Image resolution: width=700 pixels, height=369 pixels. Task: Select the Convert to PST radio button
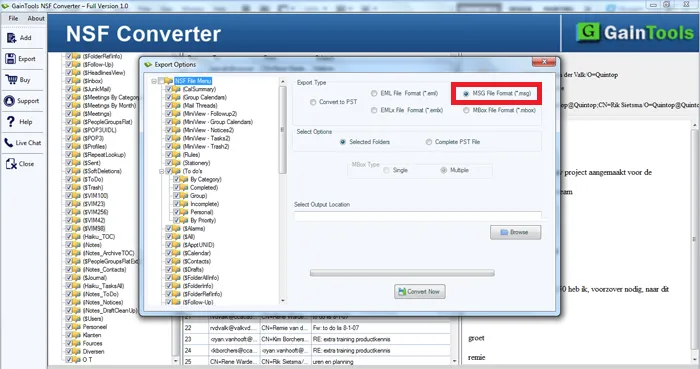pyautogui.click(x=313, y=102)
